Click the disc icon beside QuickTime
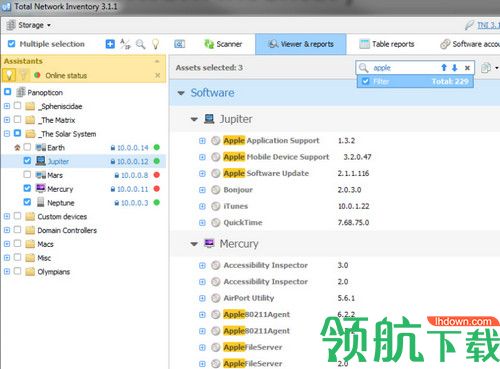This screenshot has height=369, width=500. (216, 223)
